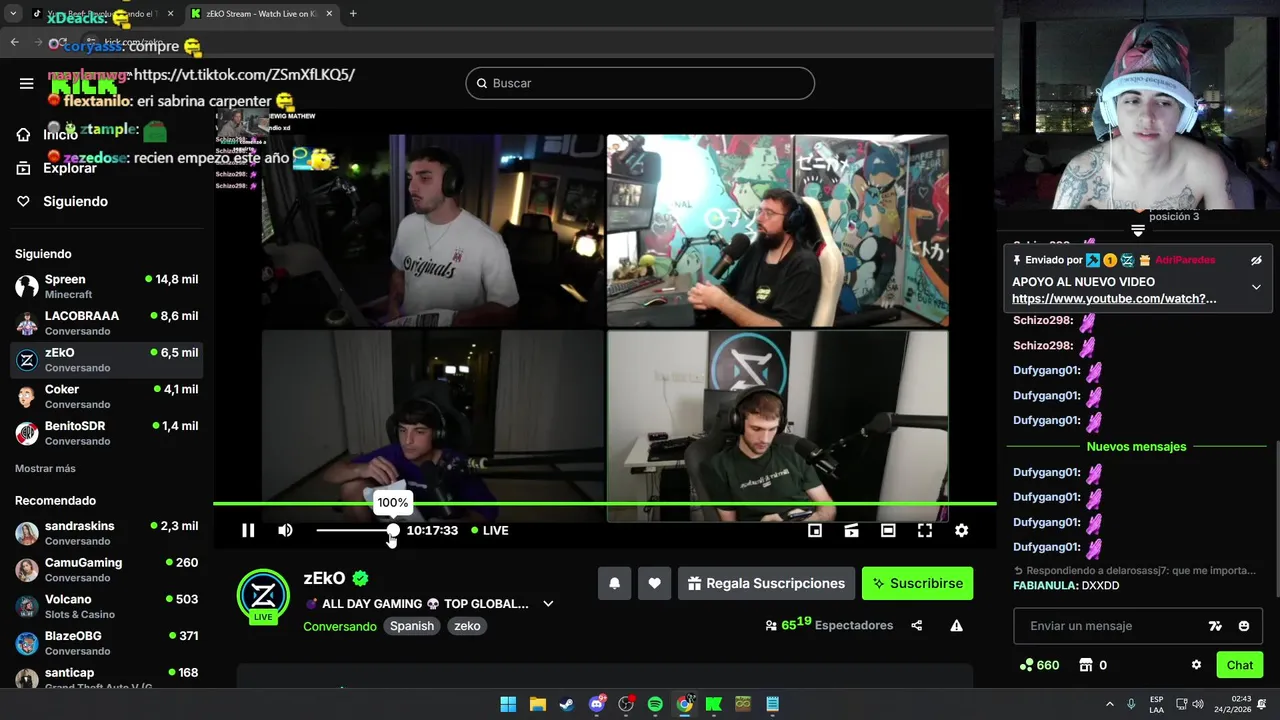Open LACOBRAAA channel in sidebar
Viewport: 1280px width, 720px height.
click(106, 323)
